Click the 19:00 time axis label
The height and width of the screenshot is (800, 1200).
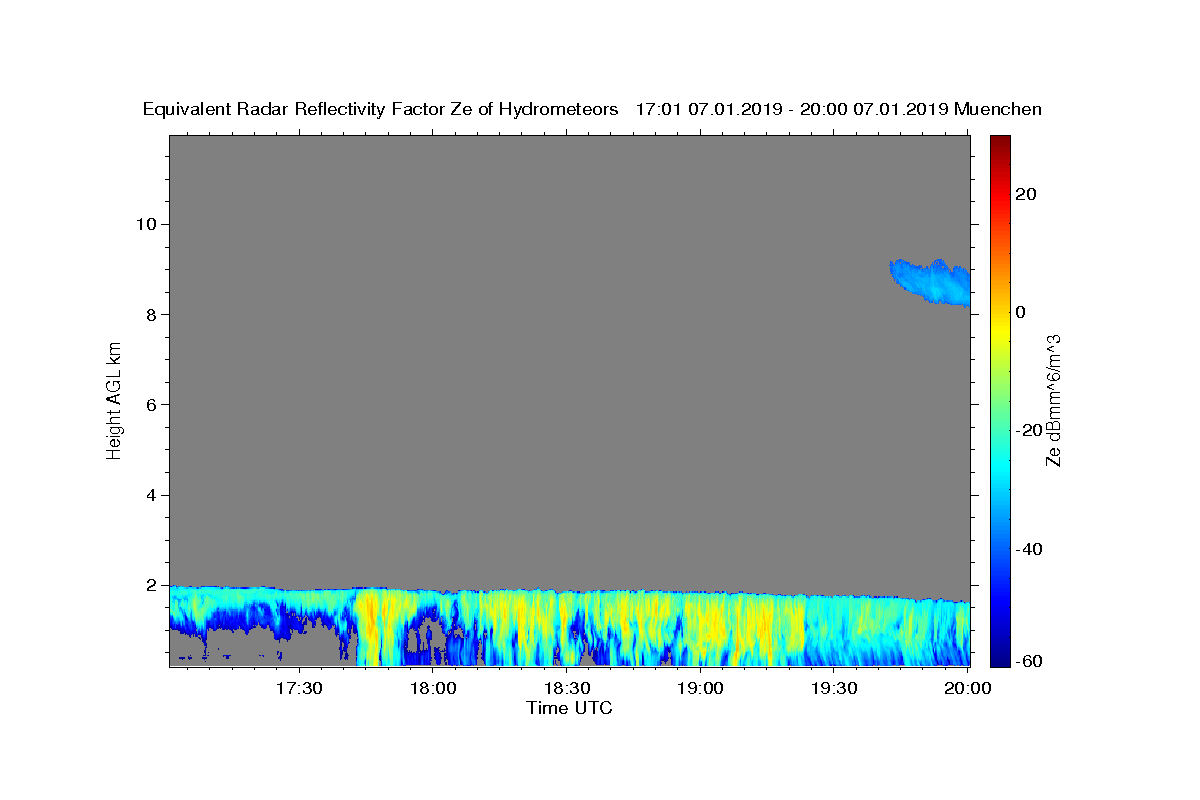click(700, 688)
